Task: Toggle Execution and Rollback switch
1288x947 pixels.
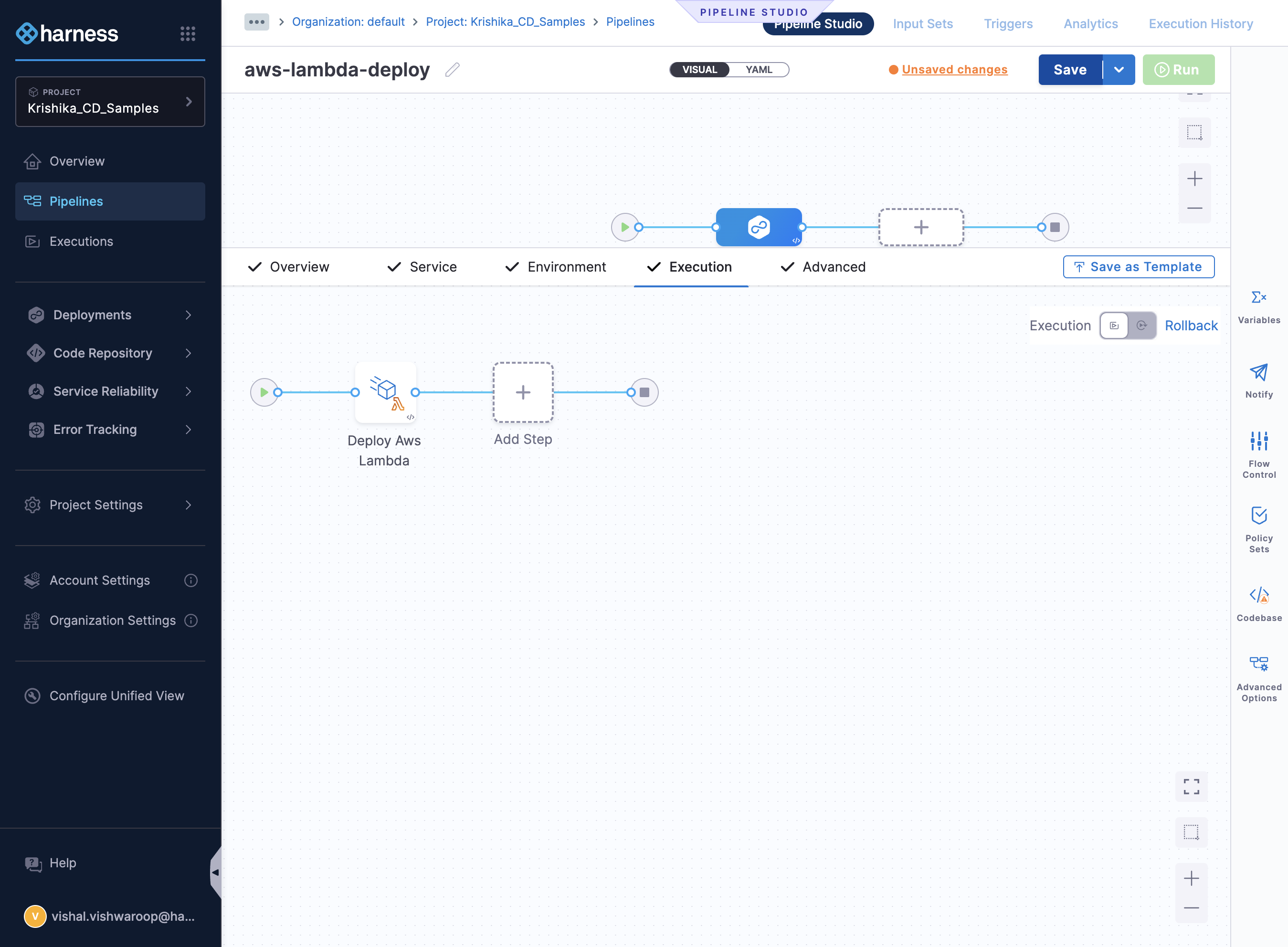Action: pos(1128,326)
